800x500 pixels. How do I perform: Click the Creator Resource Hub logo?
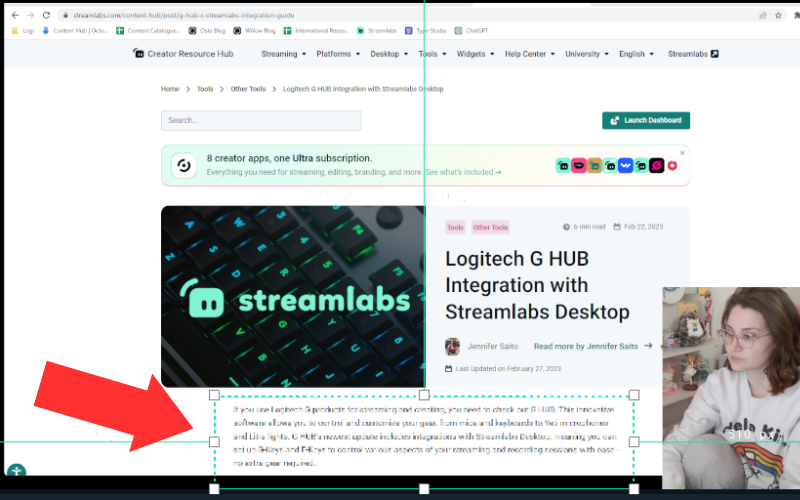[183, 54]
